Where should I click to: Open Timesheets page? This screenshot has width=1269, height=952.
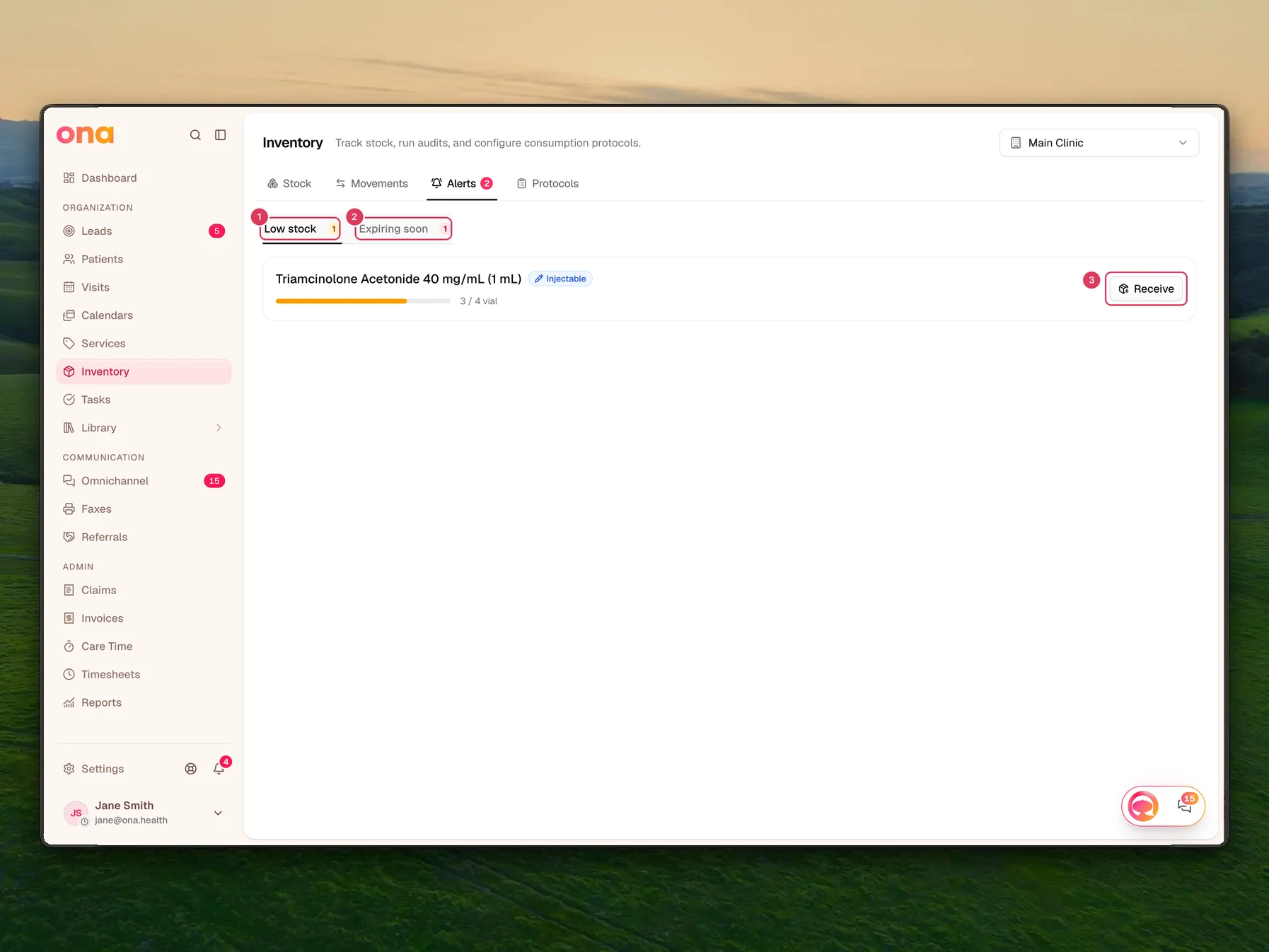(x=144, y=675)
